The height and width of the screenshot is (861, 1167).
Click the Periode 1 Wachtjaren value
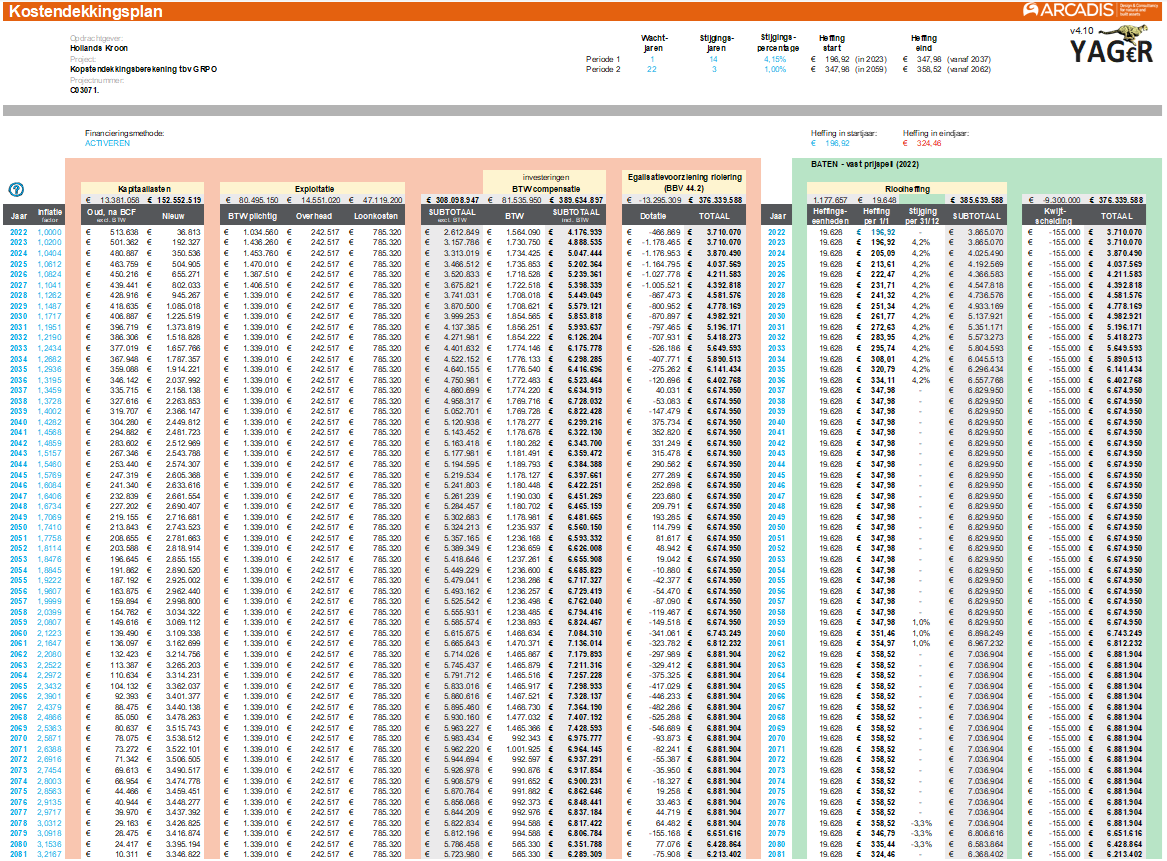[652, 59]
